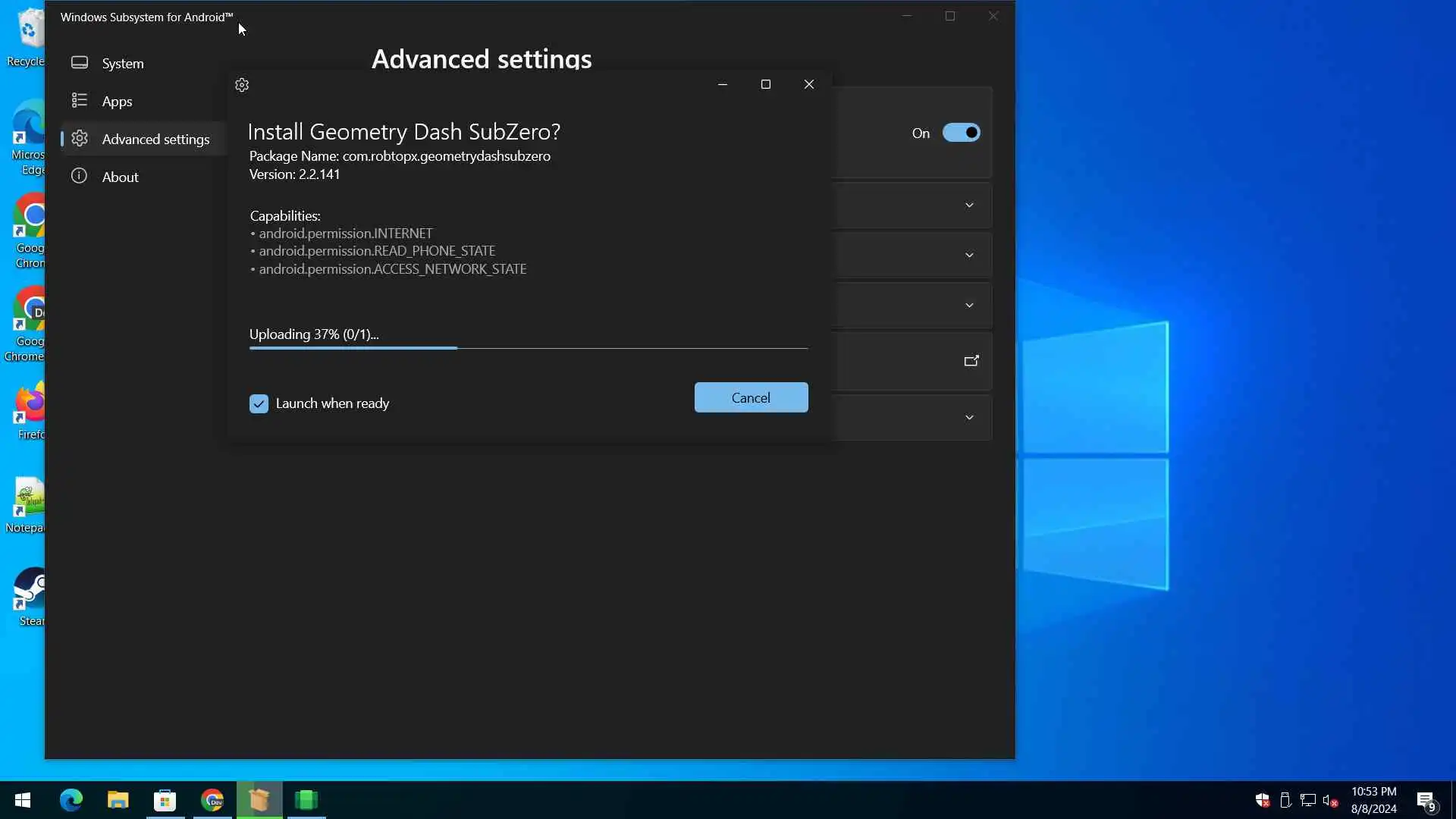Screen dimensions: 1456x819
Task: Click the green Android subsystem taskbar icon
Action: [306, 800]
